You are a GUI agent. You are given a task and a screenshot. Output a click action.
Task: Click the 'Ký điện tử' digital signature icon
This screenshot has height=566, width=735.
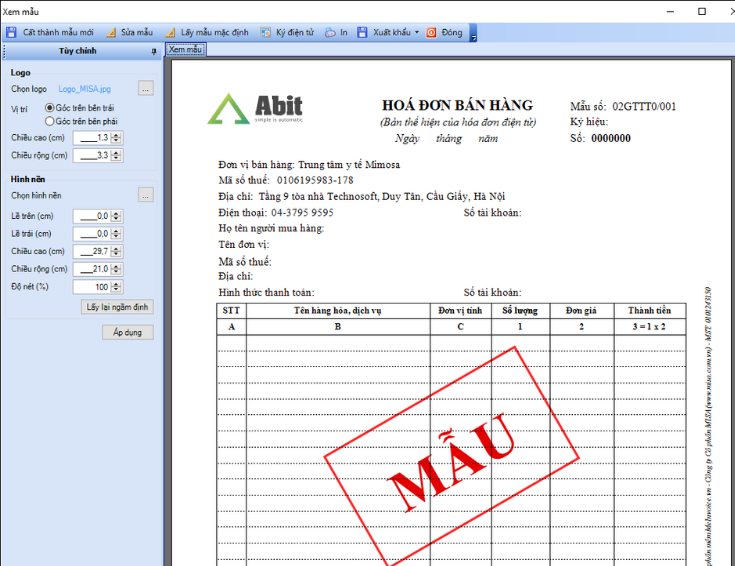(x=266, y=33)
